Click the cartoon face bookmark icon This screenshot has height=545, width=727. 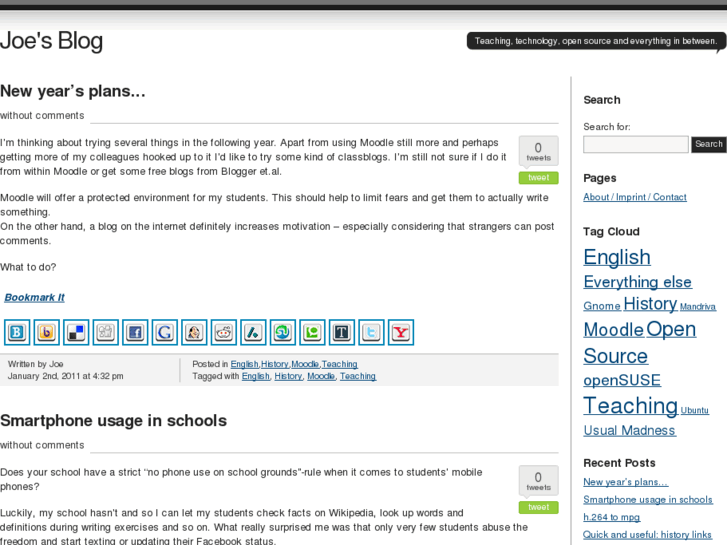[x=194, y=332]
